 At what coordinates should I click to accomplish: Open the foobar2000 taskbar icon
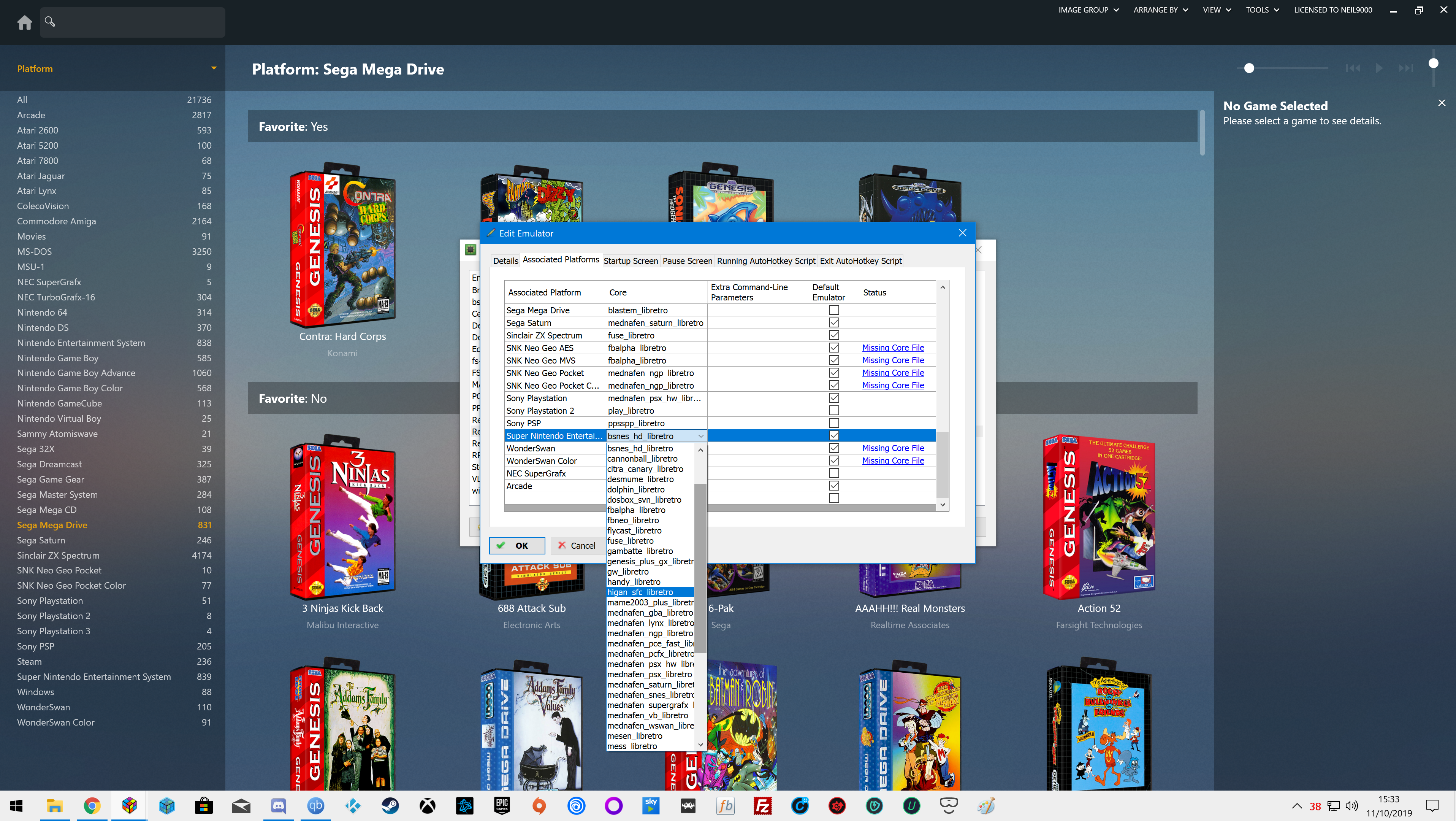725,806
